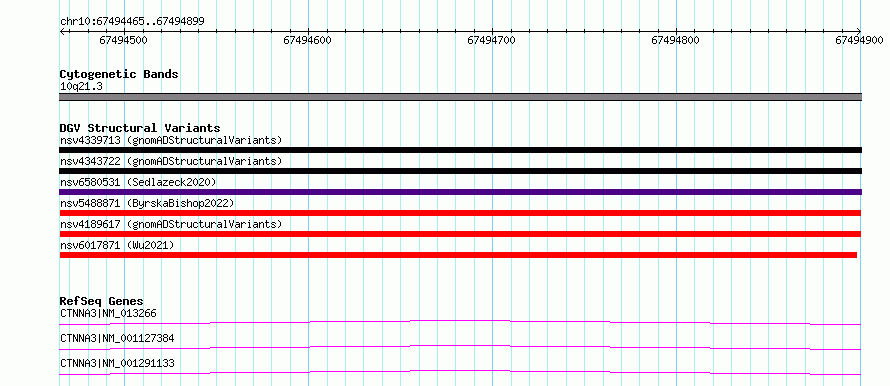This screenshot has height=386, width=890.
Task: Click the CTNNA3|NM_001127384 gene label
Action: click(x=117, y=338)
